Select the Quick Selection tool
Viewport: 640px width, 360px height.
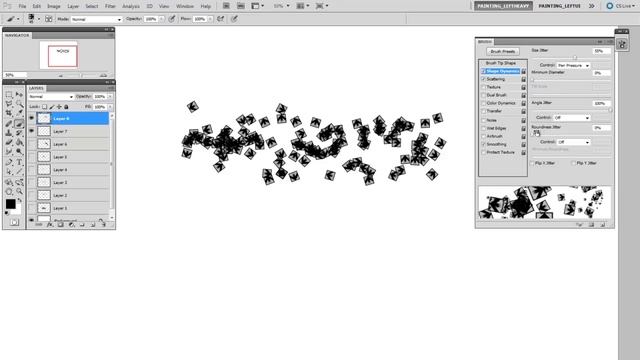[19, 104]
